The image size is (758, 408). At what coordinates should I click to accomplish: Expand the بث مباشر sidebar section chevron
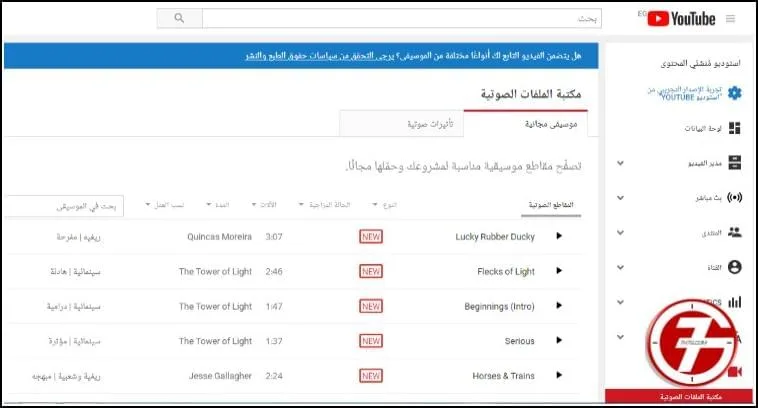click(621, 198)
